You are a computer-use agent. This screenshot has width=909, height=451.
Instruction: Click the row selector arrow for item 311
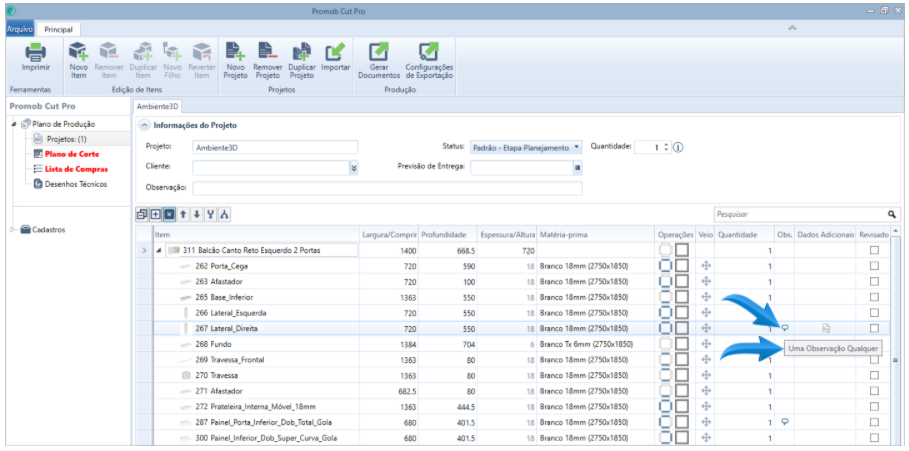pos(144,250)
